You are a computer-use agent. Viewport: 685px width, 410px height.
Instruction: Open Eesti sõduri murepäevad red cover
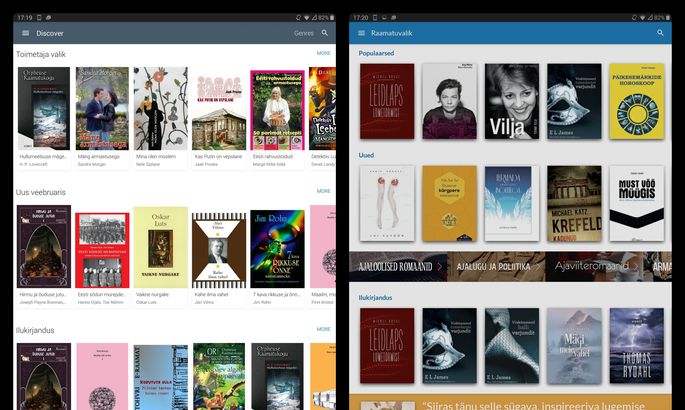tap(102, 250)
